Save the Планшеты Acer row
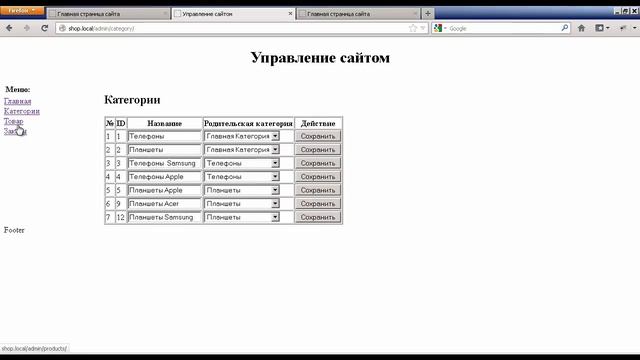 coord(318,203)
